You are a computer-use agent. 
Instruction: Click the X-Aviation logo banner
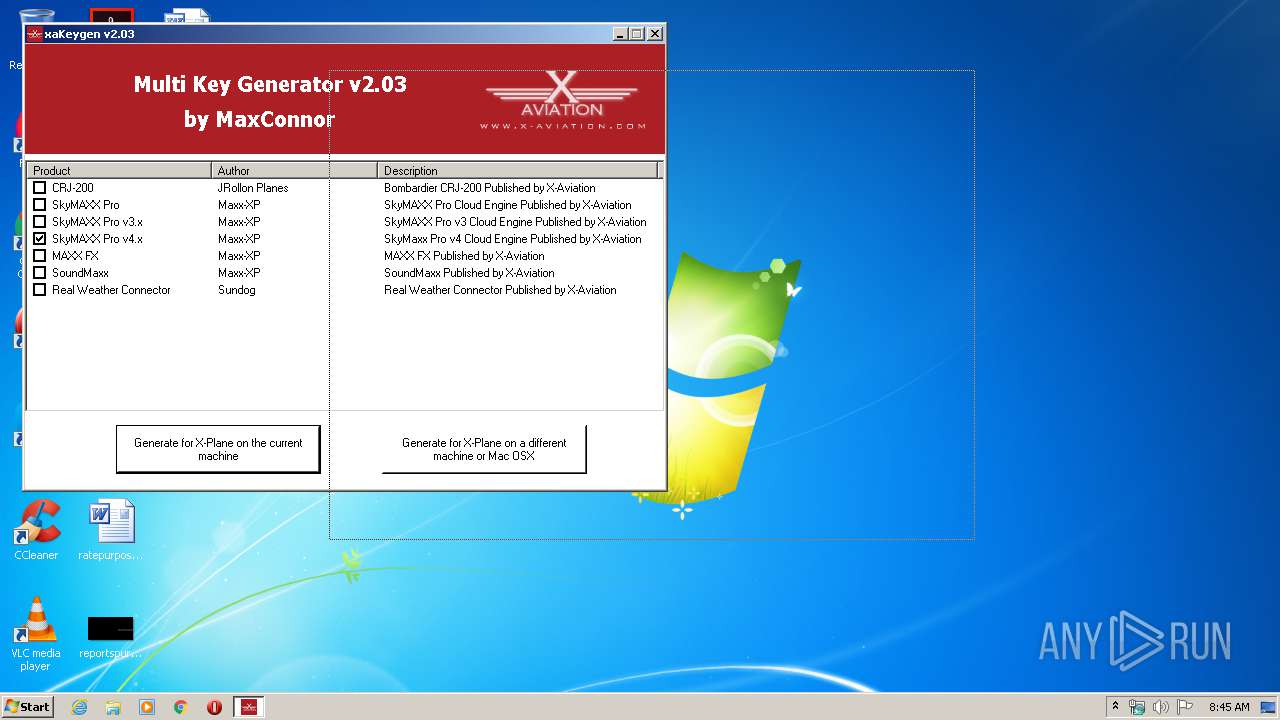pyautogui.click(x=562, y=101)
